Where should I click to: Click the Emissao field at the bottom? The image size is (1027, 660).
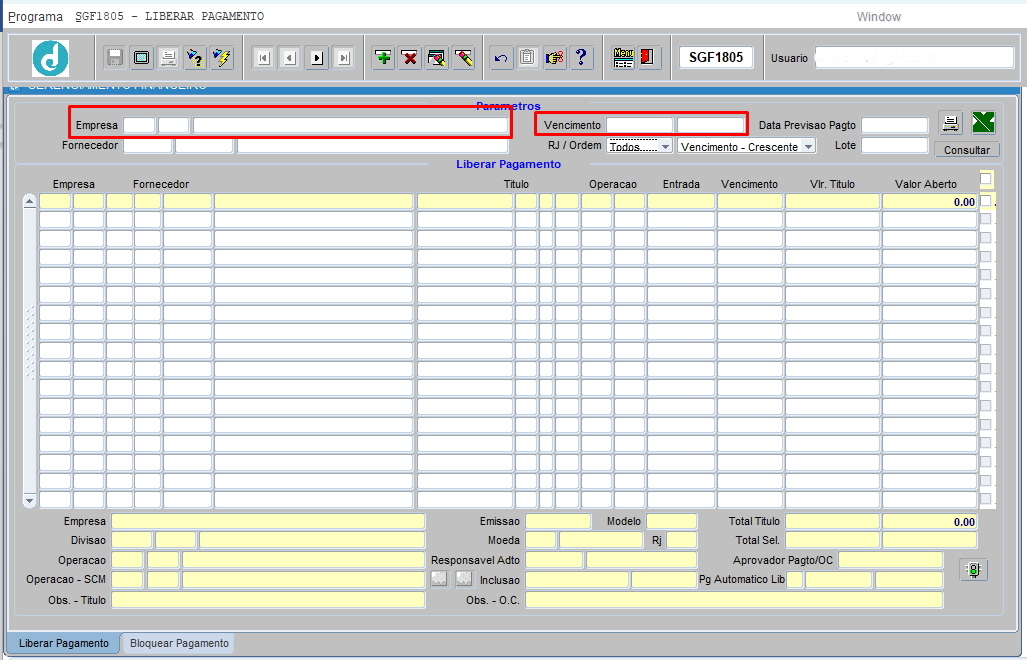tap(558, 521)
